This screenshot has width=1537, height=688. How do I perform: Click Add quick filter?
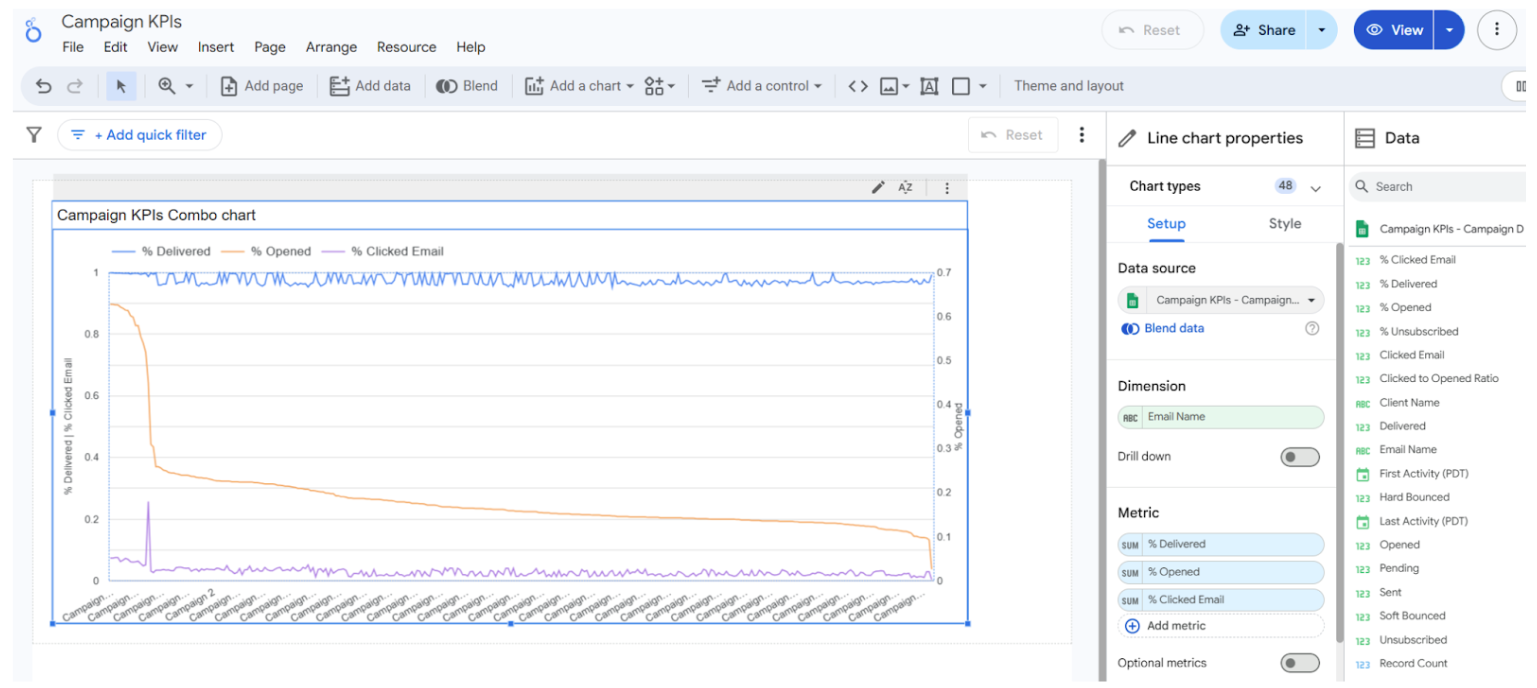tap(140, 135)
